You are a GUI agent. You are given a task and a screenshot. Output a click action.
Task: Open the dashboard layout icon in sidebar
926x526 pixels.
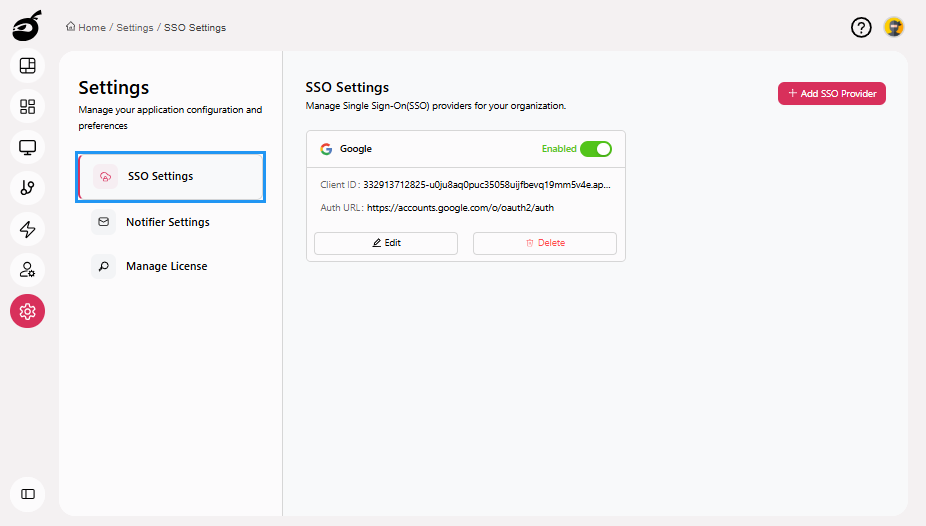[27, 66]
